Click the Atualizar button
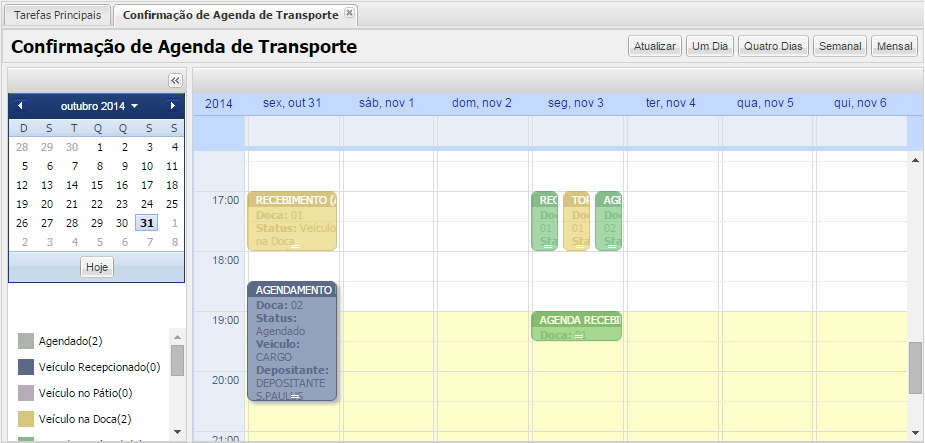The width and height of the screenshot is (925, 443). 655,47
